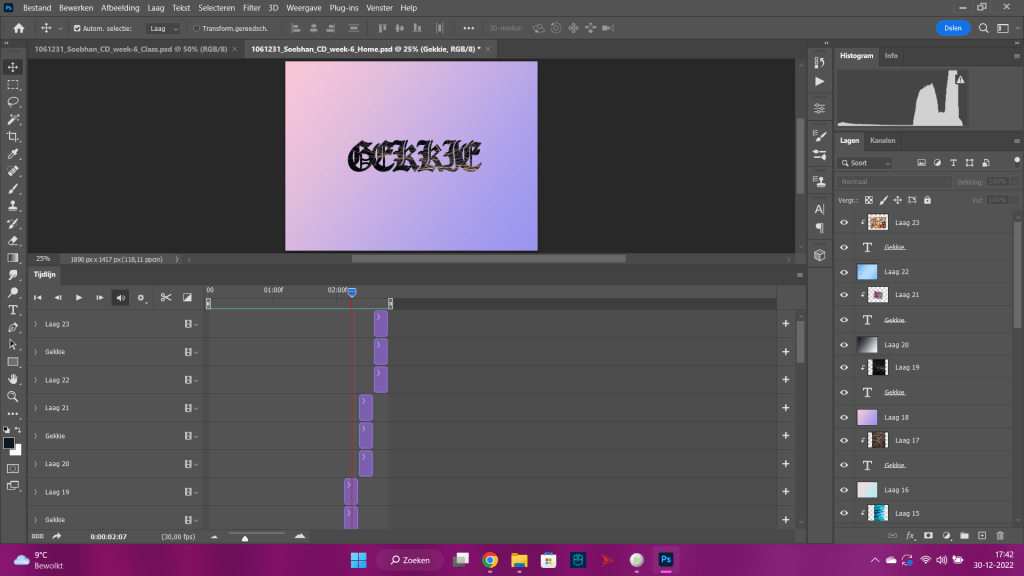Open the Soort layer filter dropdown
The height and width of the screenshot is (576, 1024).
(866, 162)
